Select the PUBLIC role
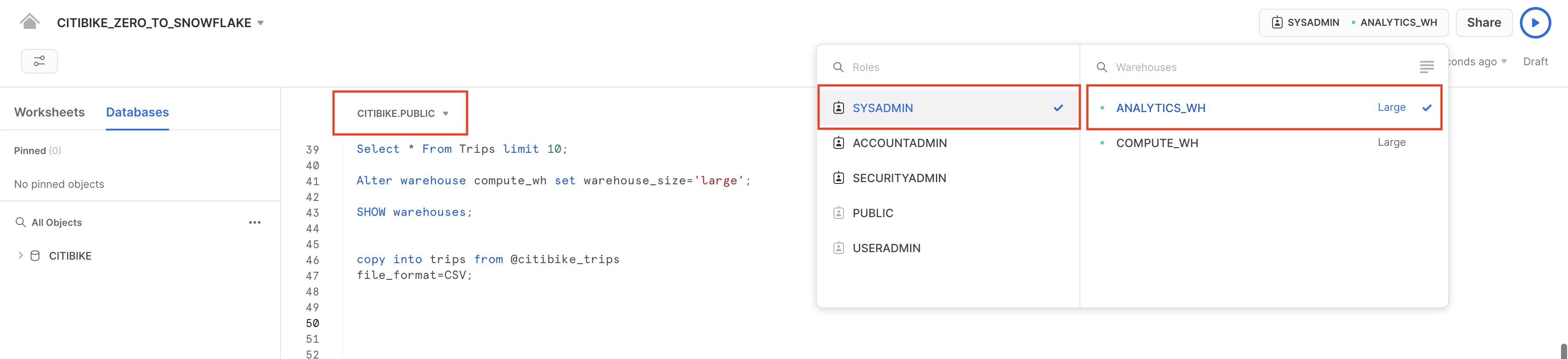The image size is (1568, 359). pyautogui.click(x=948, y=213)
